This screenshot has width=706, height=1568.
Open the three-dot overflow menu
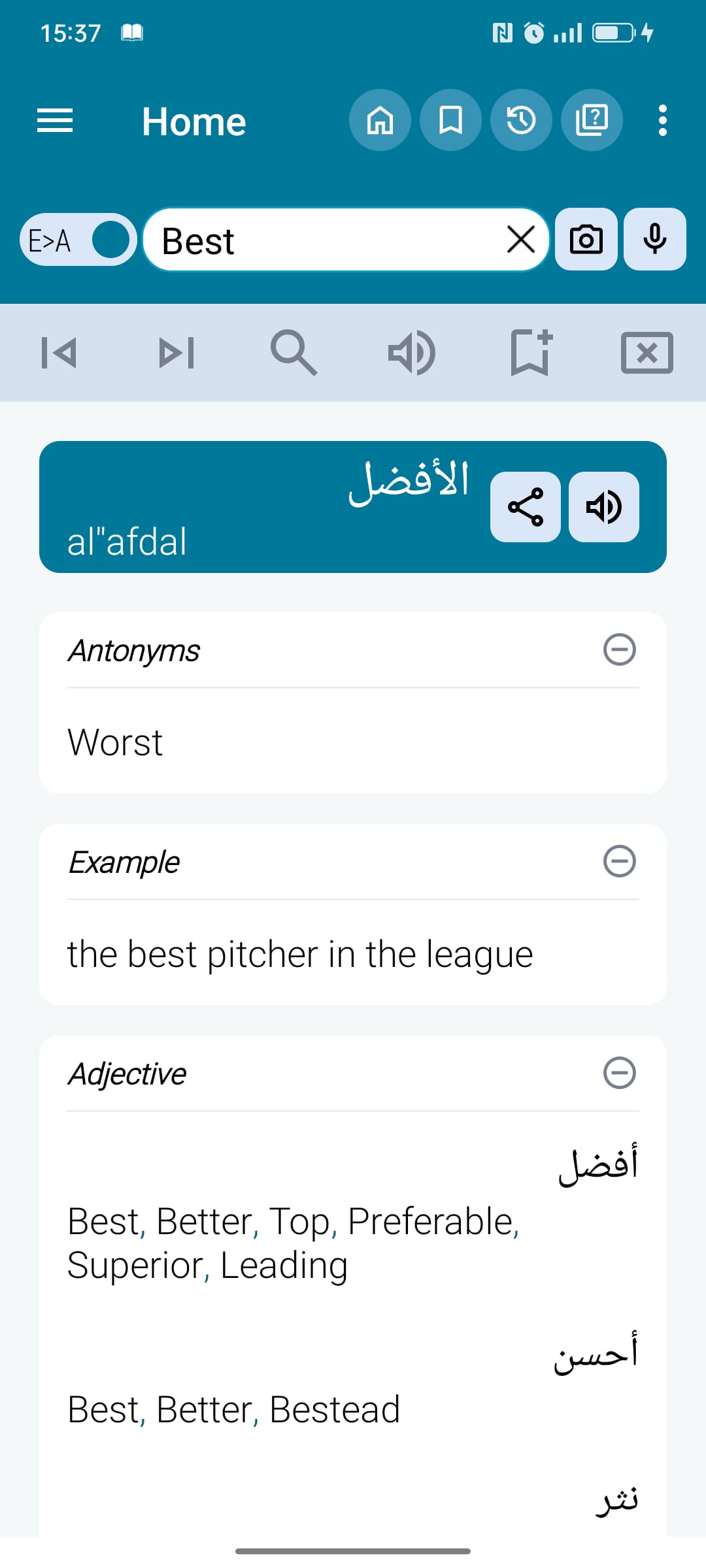663,120
